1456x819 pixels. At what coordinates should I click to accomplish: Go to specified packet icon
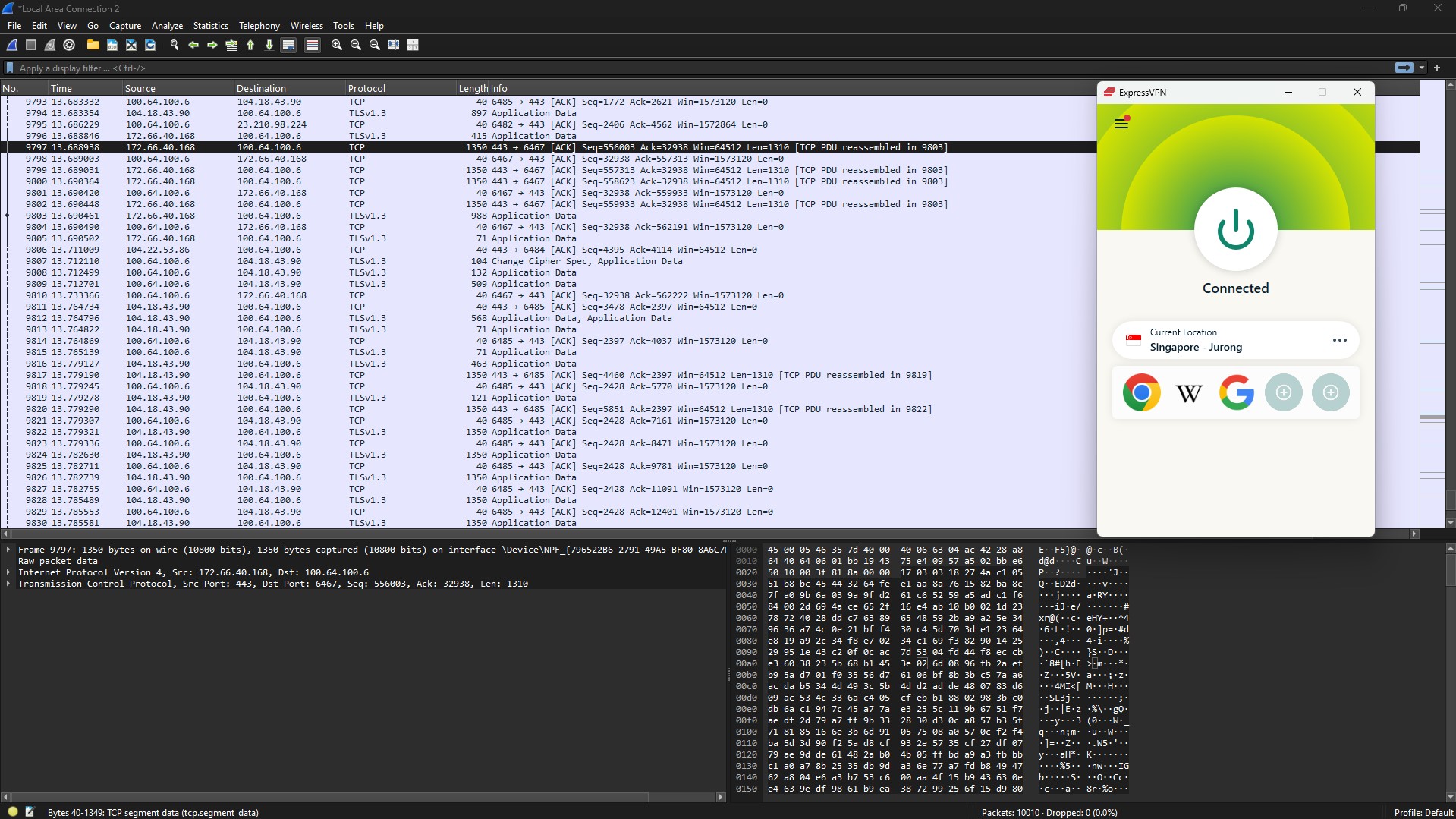click(x=231, y=46)
